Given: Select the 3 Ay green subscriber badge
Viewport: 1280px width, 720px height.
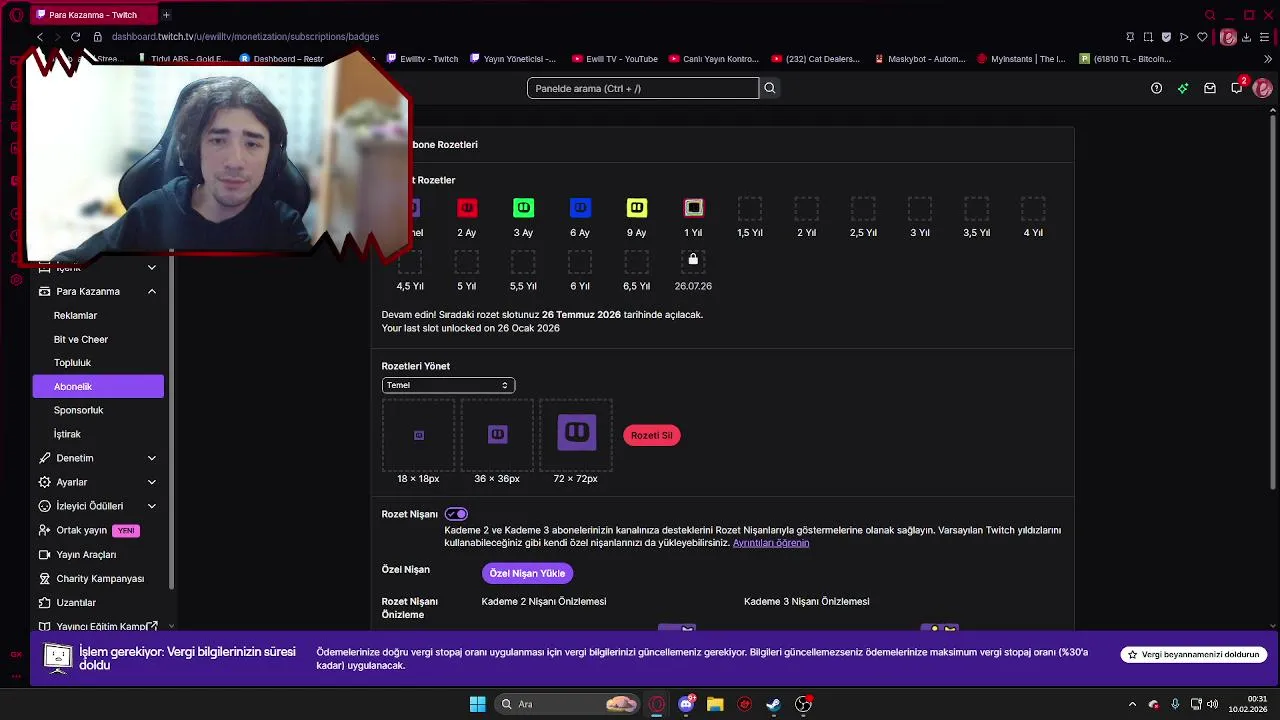Looking at the screenshot, I should click(523, 208).
